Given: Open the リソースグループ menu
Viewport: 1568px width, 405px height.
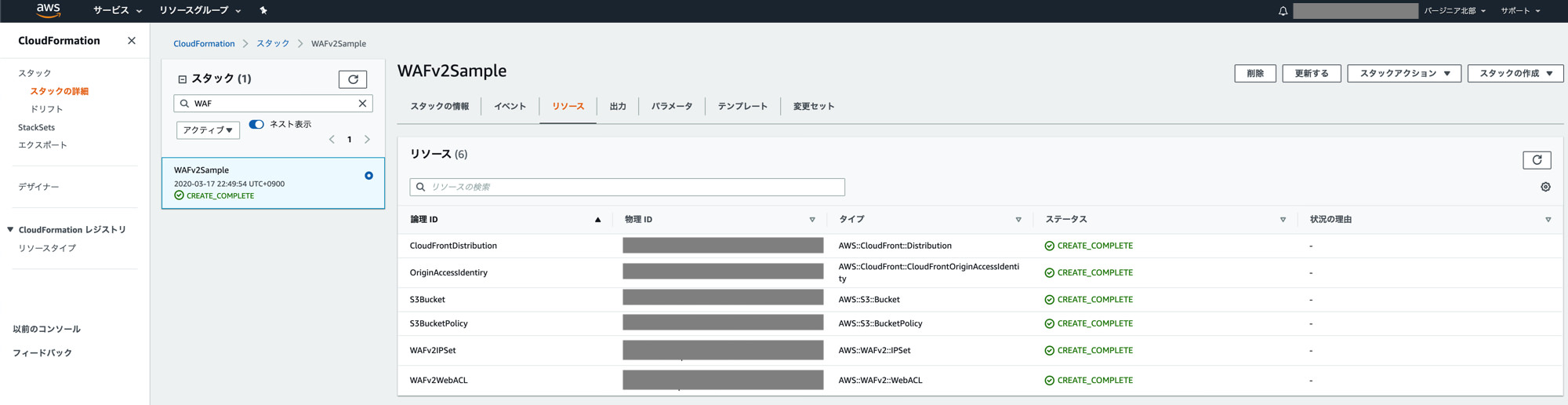Looking at the screenshot, I should (200, 10).
